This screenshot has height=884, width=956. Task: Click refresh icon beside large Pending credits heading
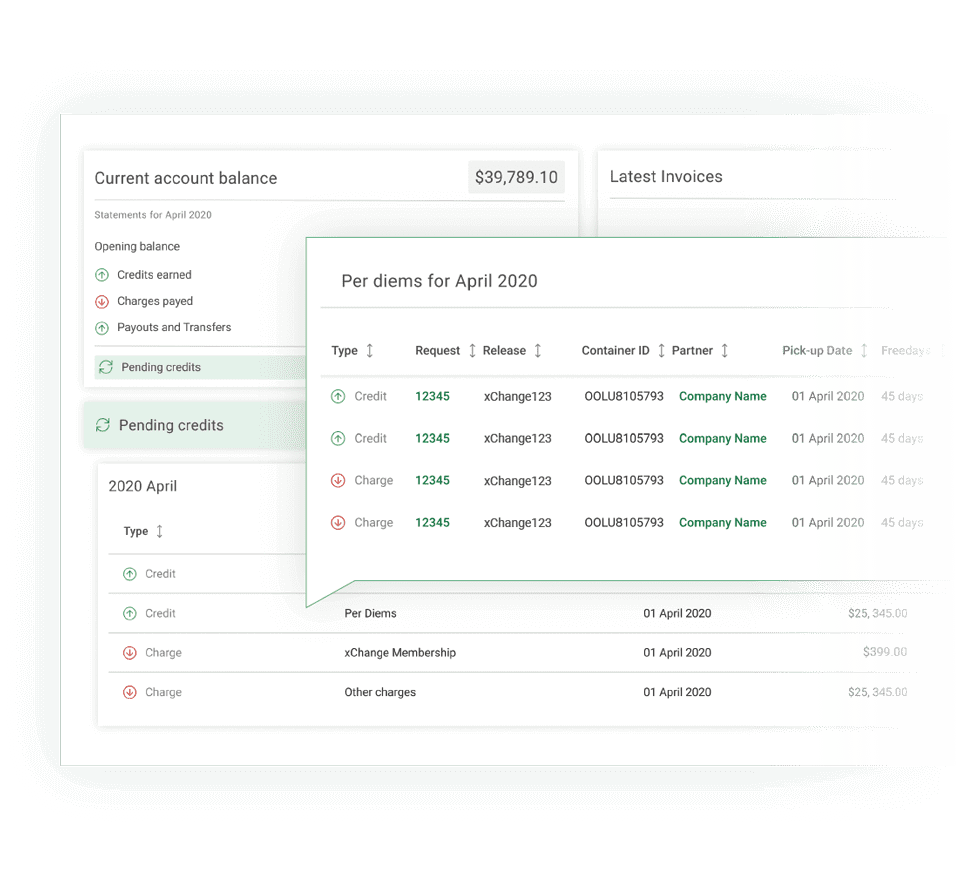click(x=103, y=425)
